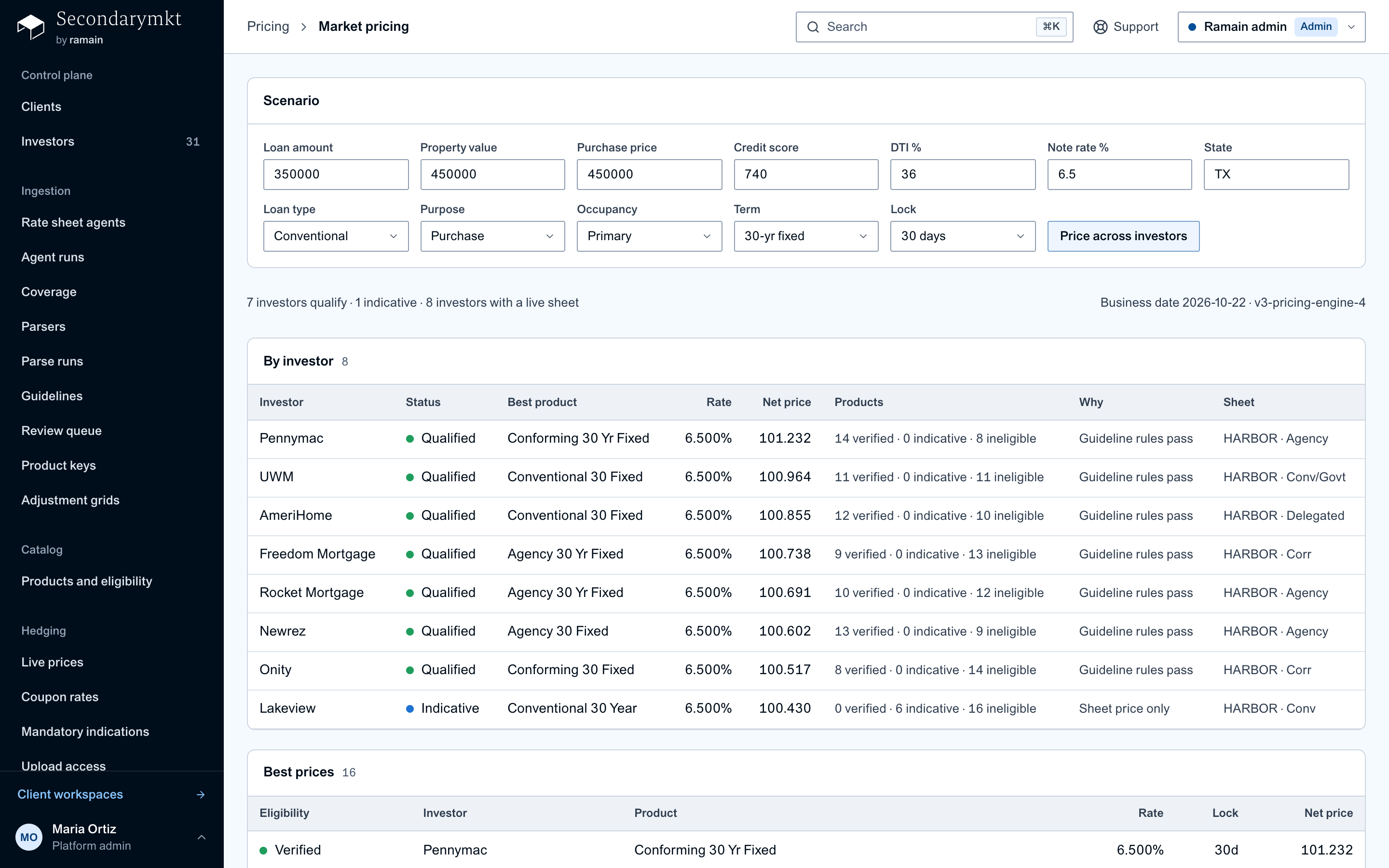Click the Net price column header in By investor
Viewport: 1389px width, 868px height.
click(x=786, y=403)
